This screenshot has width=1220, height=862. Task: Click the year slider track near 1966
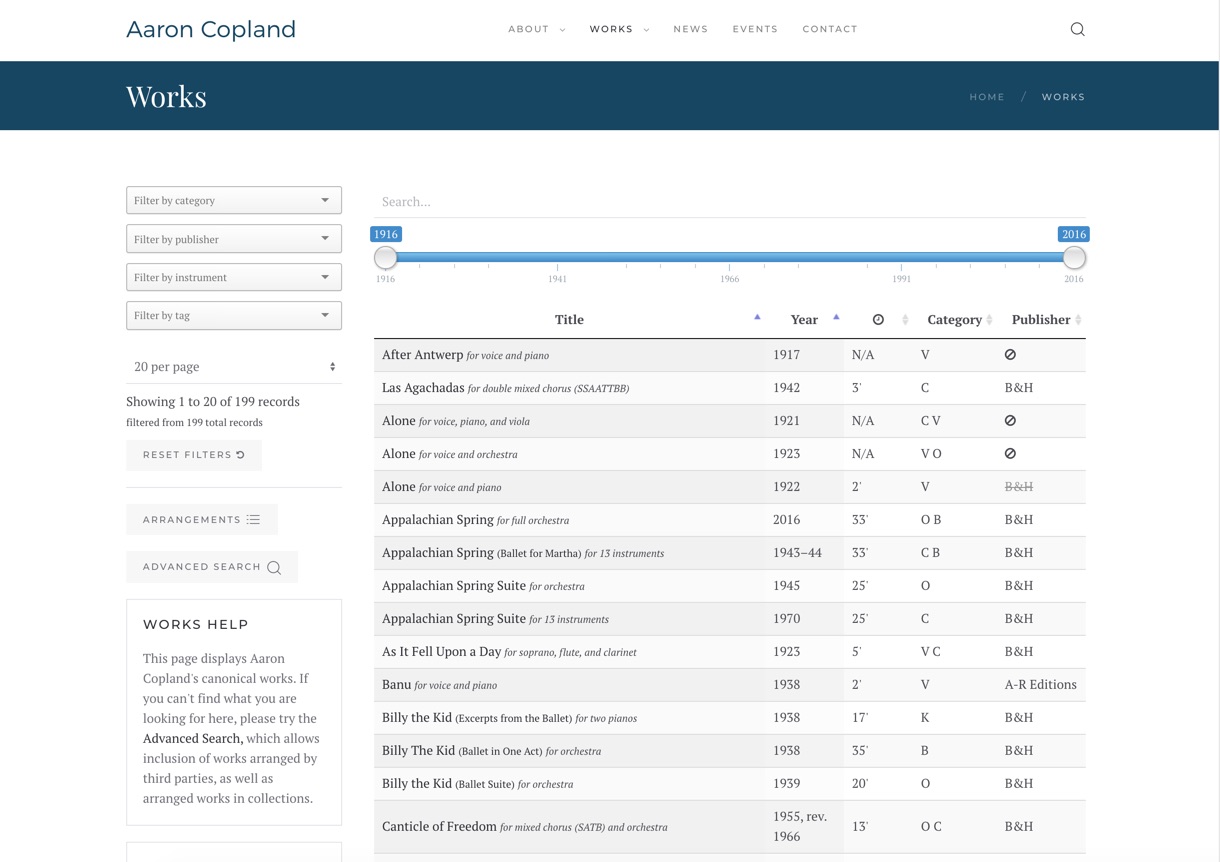click(730, 258)
